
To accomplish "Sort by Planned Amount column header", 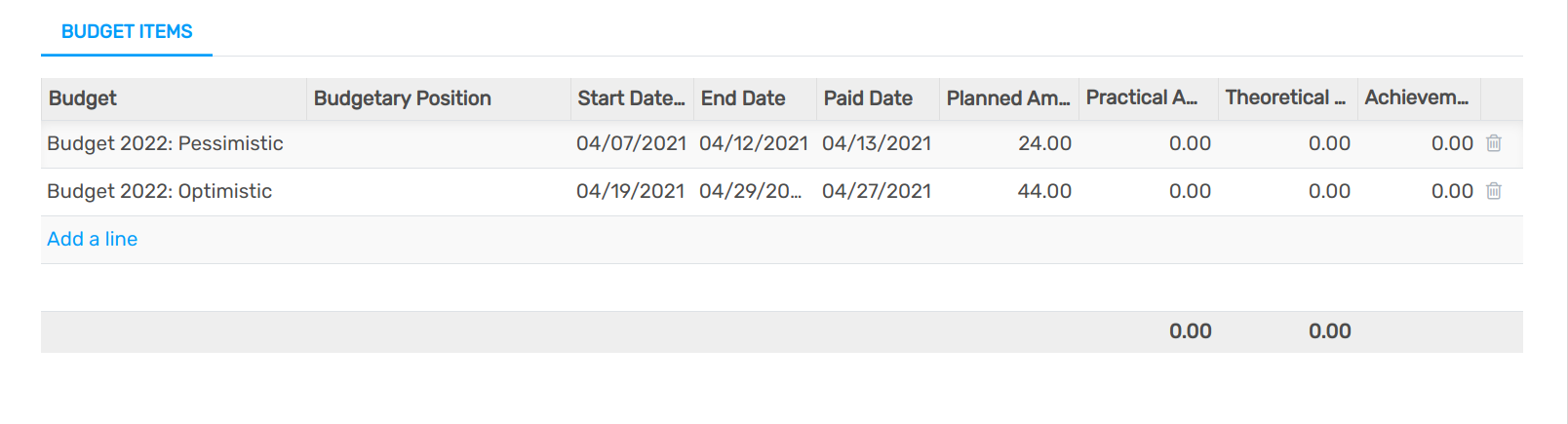I will [1007, 98].
